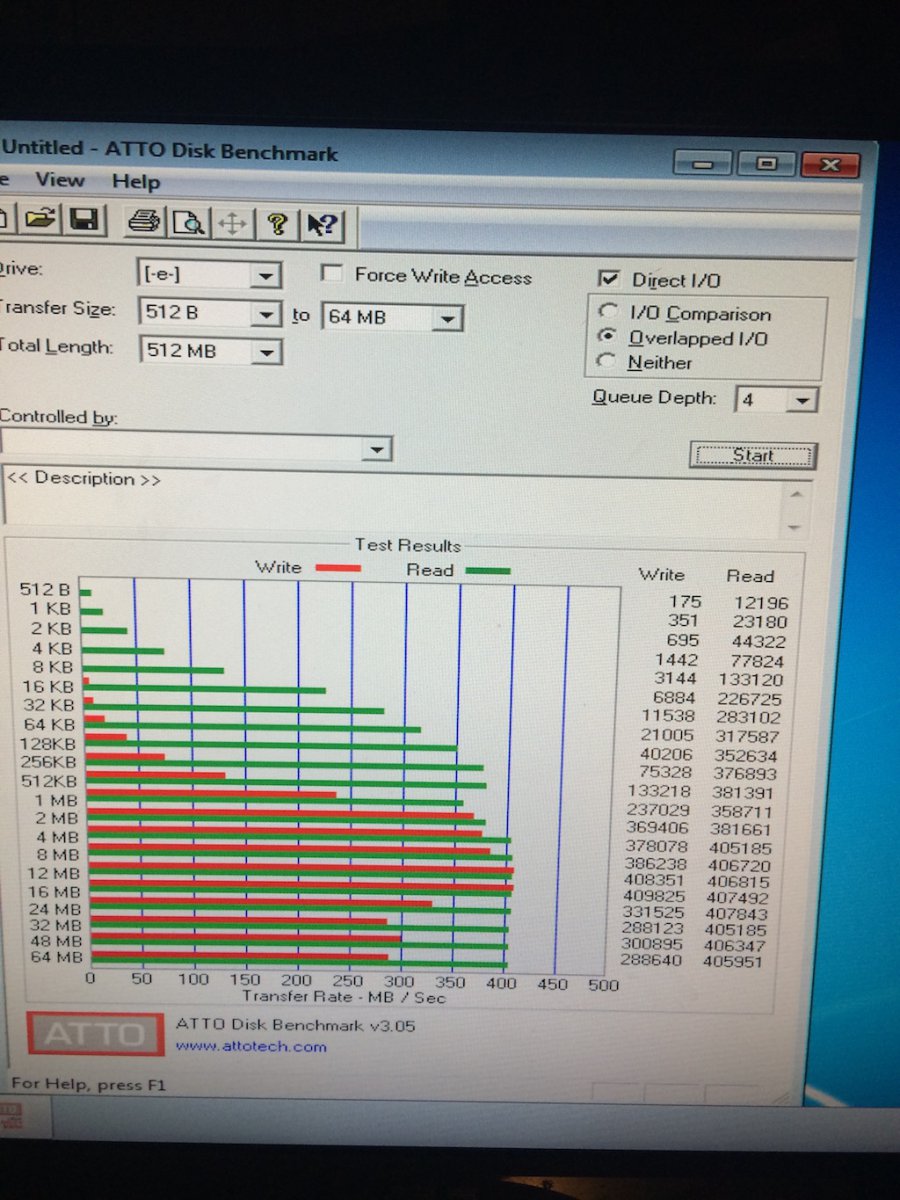900x1200 pixels.
Task: Click the red Write legend swatch
Action: (x=338, y=569)
